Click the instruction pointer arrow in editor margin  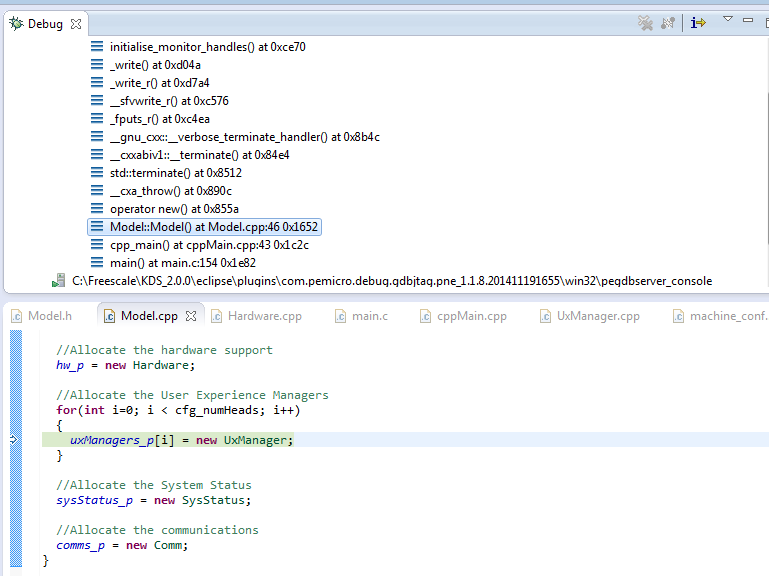pos(14,440)
